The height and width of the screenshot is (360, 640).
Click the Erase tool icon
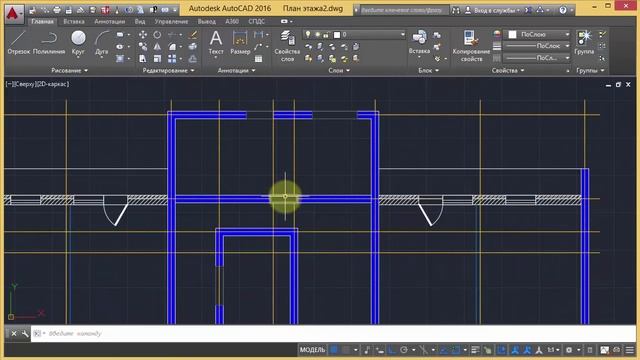[x=193, y=35]
